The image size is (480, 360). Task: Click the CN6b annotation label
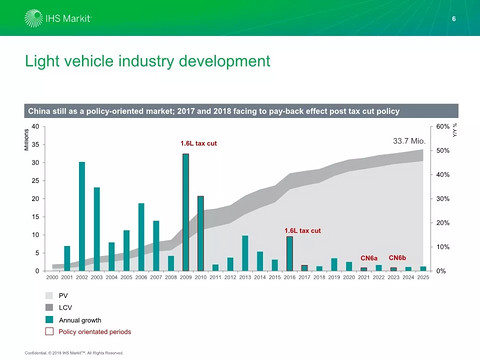pos(397,258)
